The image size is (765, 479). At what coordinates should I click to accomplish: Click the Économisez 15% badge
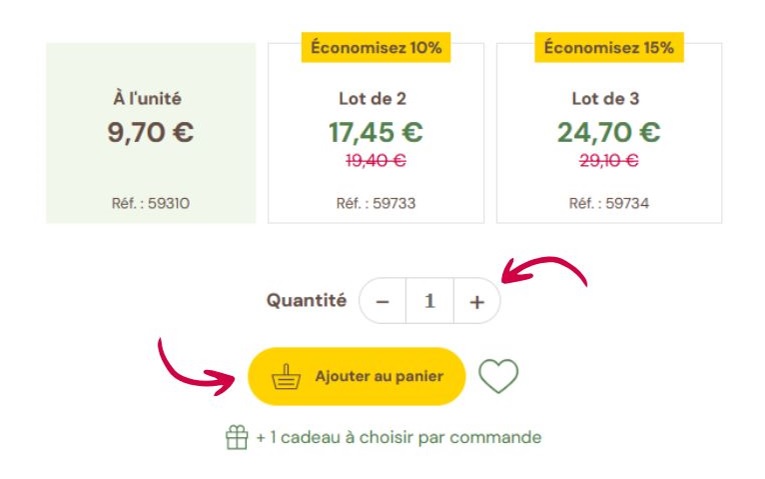609,47
